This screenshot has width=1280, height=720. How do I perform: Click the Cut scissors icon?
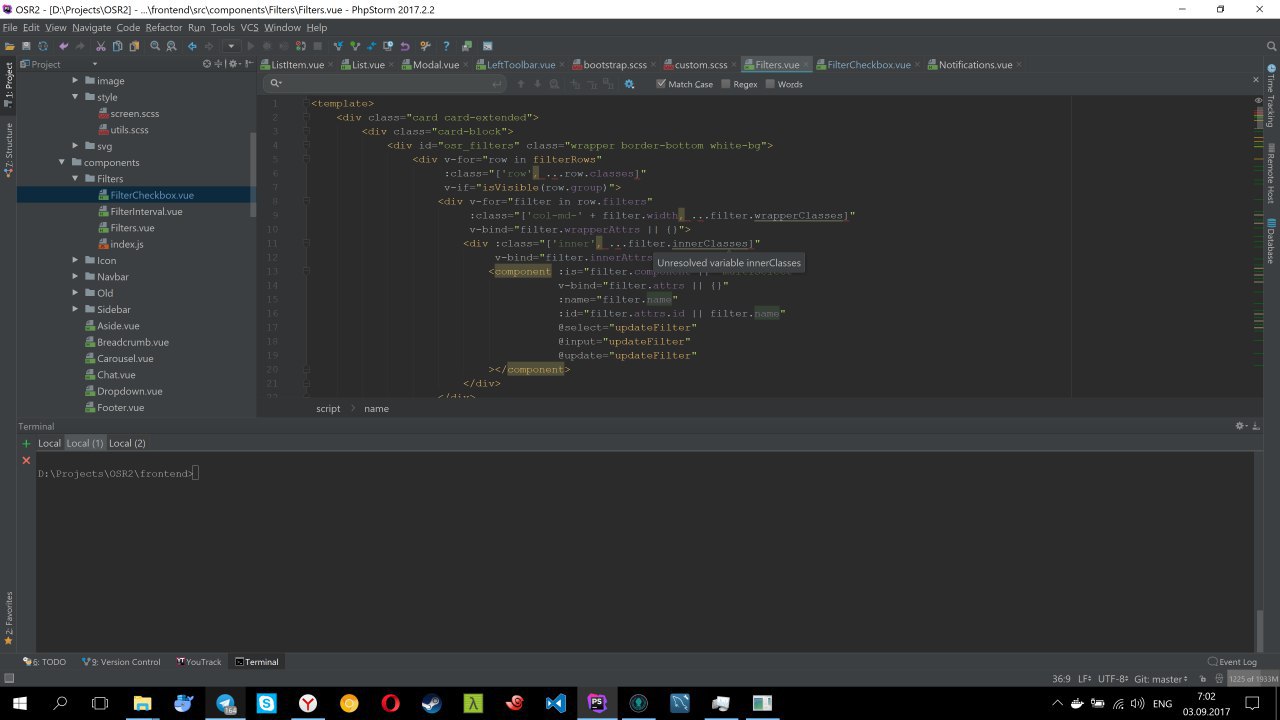tap(101, 46)
